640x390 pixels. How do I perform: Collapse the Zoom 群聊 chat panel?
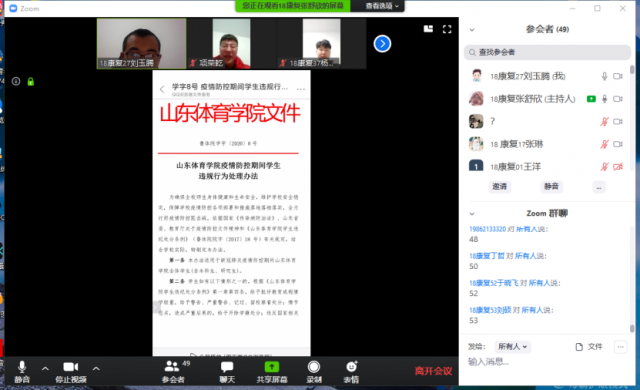[x=472, y=214]
